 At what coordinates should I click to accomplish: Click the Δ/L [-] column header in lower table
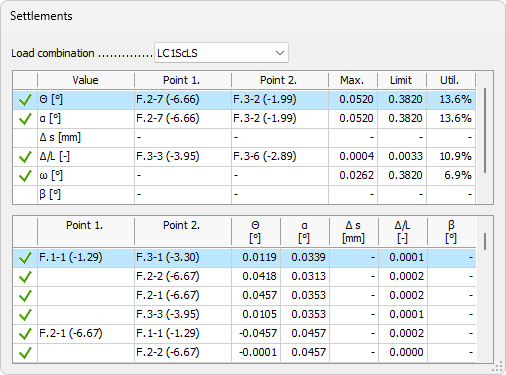[403, 232]
